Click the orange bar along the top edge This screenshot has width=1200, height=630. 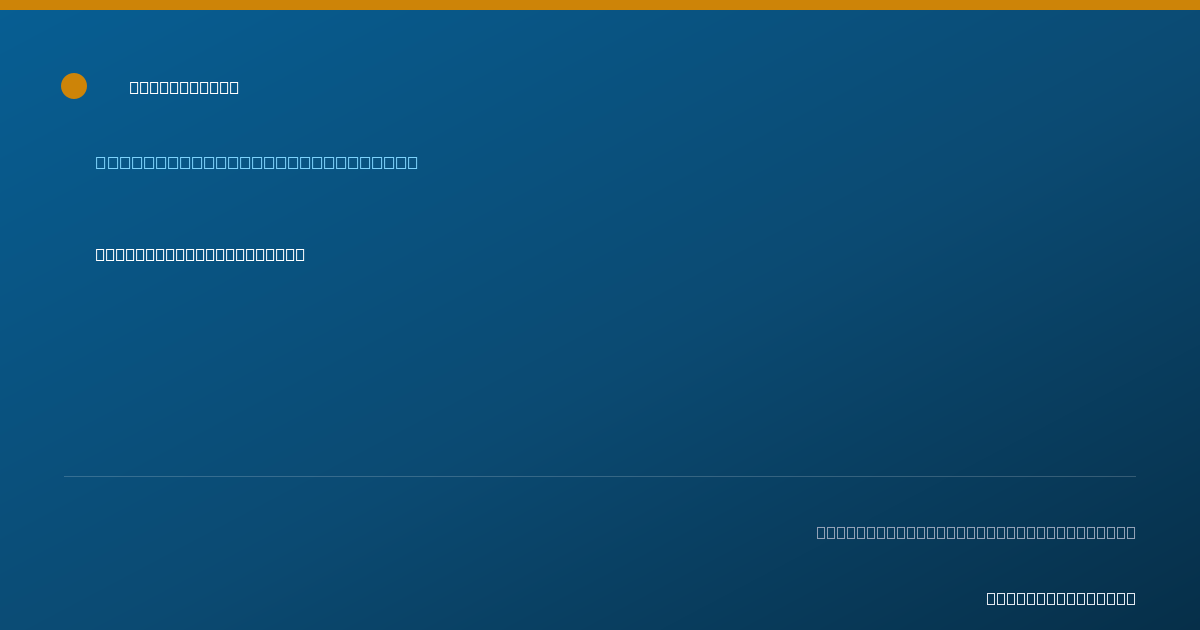[600, 5]
